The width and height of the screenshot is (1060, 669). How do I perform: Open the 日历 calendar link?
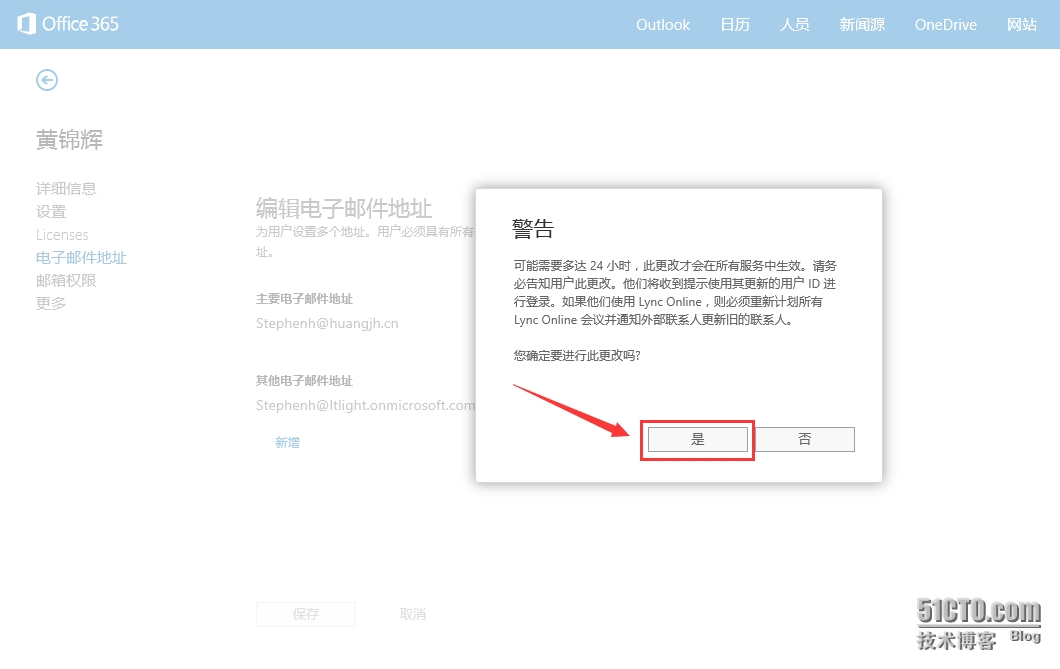pyautogui.click(x=735, y=25)
